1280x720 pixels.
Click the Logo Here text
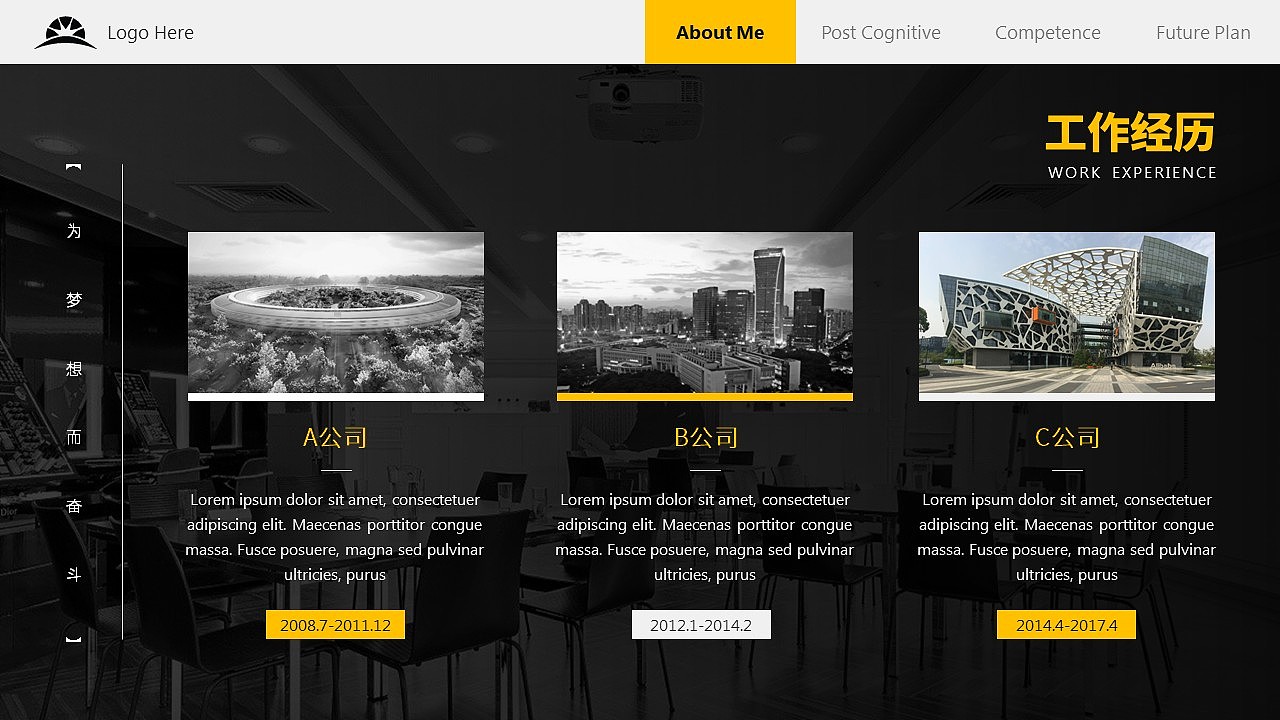pyautogui.click(x=150, y=33)
